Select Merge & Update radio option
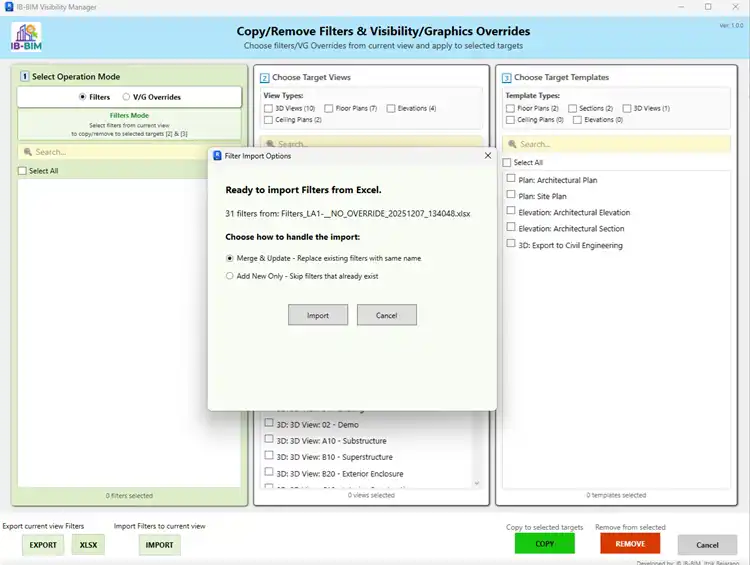Image resolution: width=750 pixels, height=565 pixels. click(230, 258)
